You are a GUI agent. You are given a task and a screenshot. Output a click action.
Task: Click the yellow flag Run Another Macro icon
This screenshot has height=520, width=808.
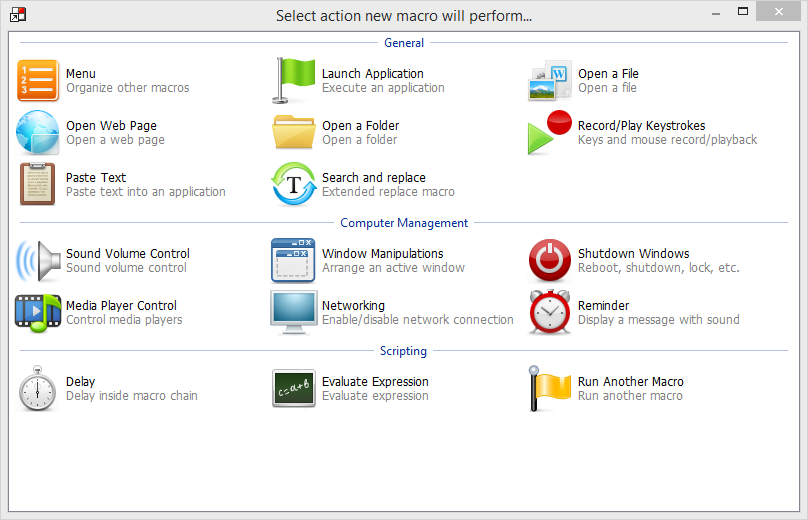[549, 388]
